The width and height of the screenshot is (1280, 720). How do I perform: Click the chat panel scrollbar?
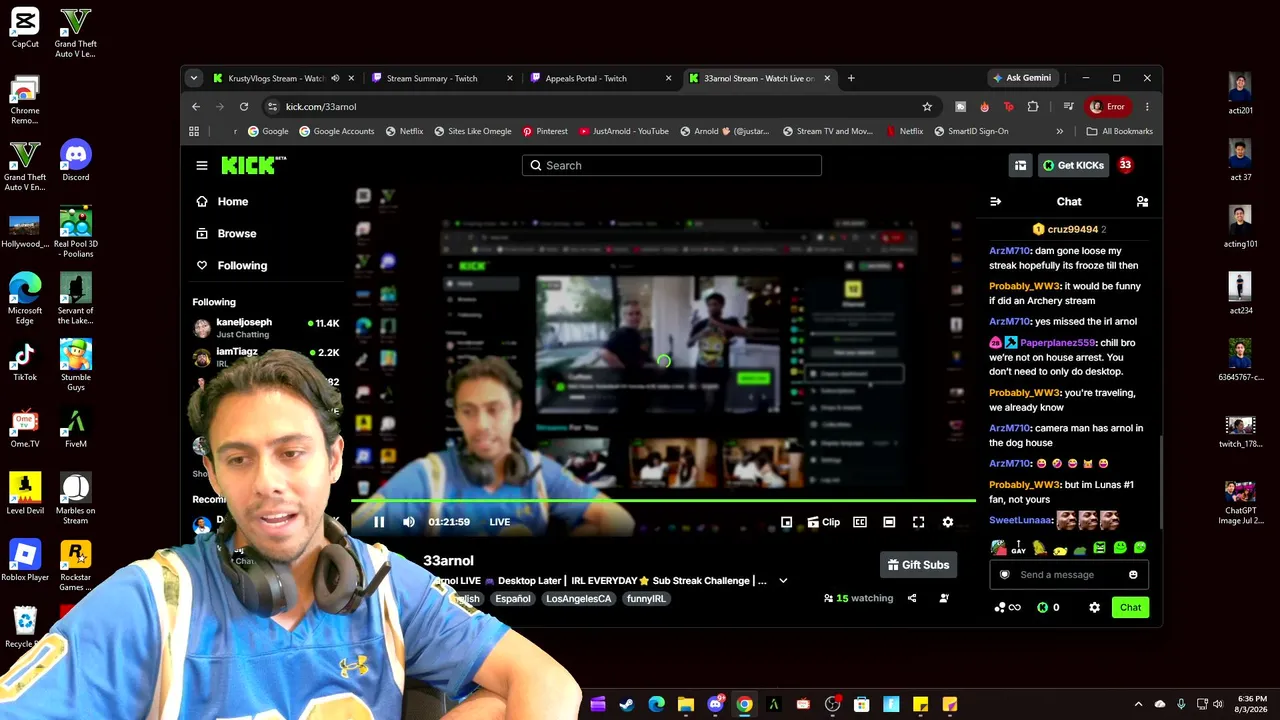[x=1160, y=482]
